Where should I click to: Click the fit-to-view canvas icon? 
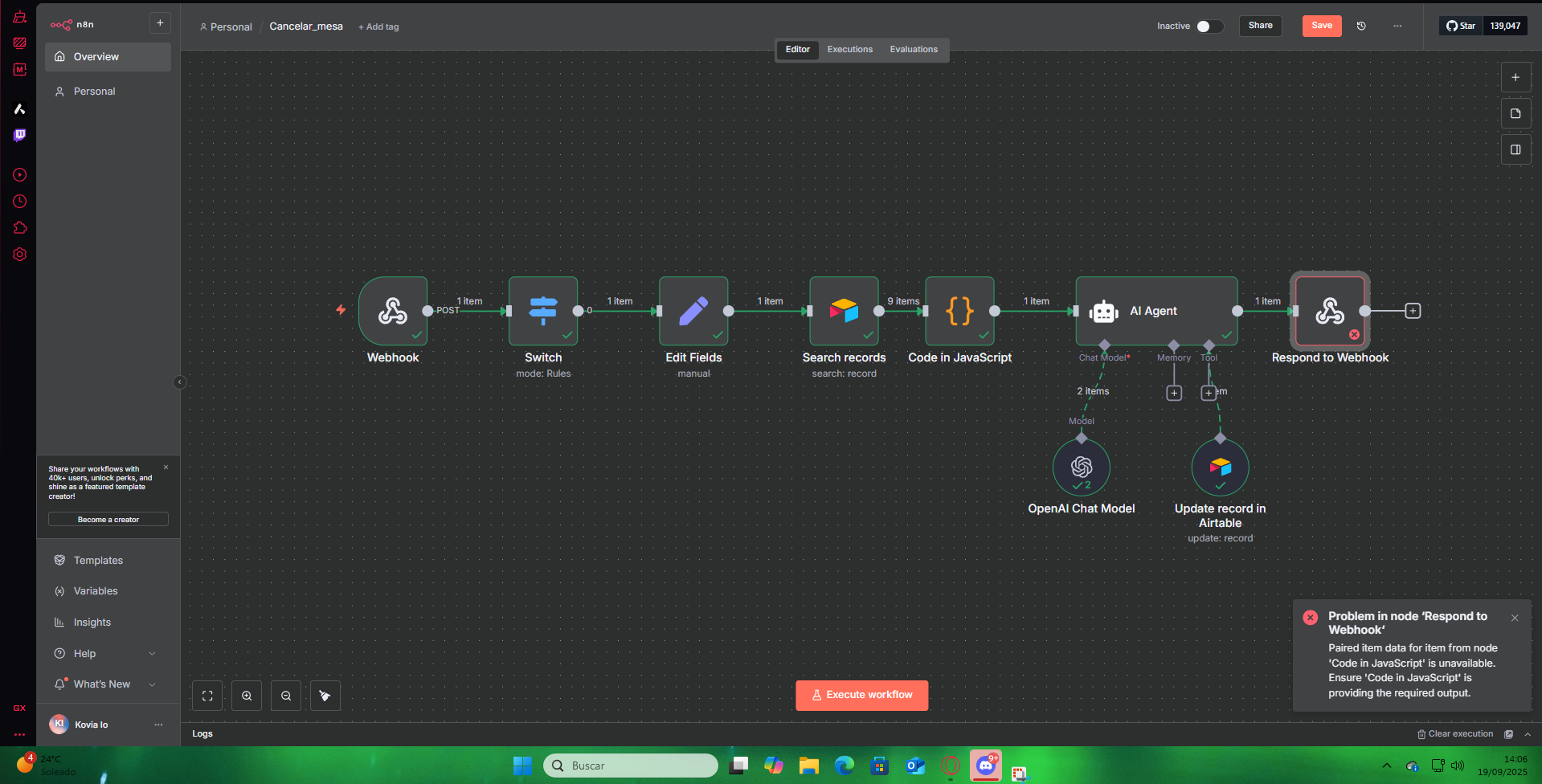click(207, 696)
